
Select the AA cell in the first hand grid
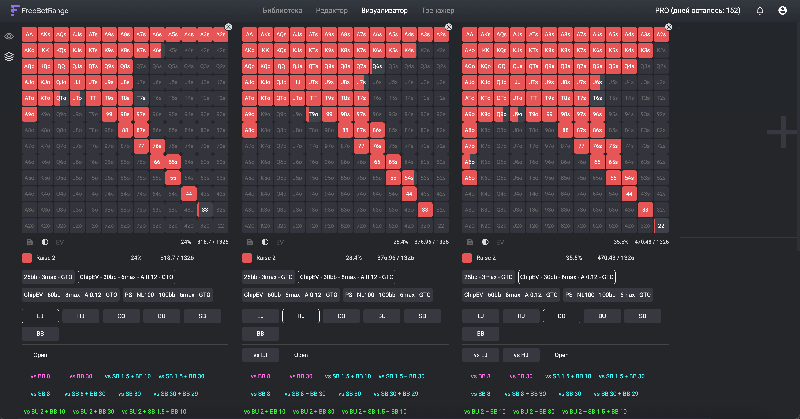[30, 34]
